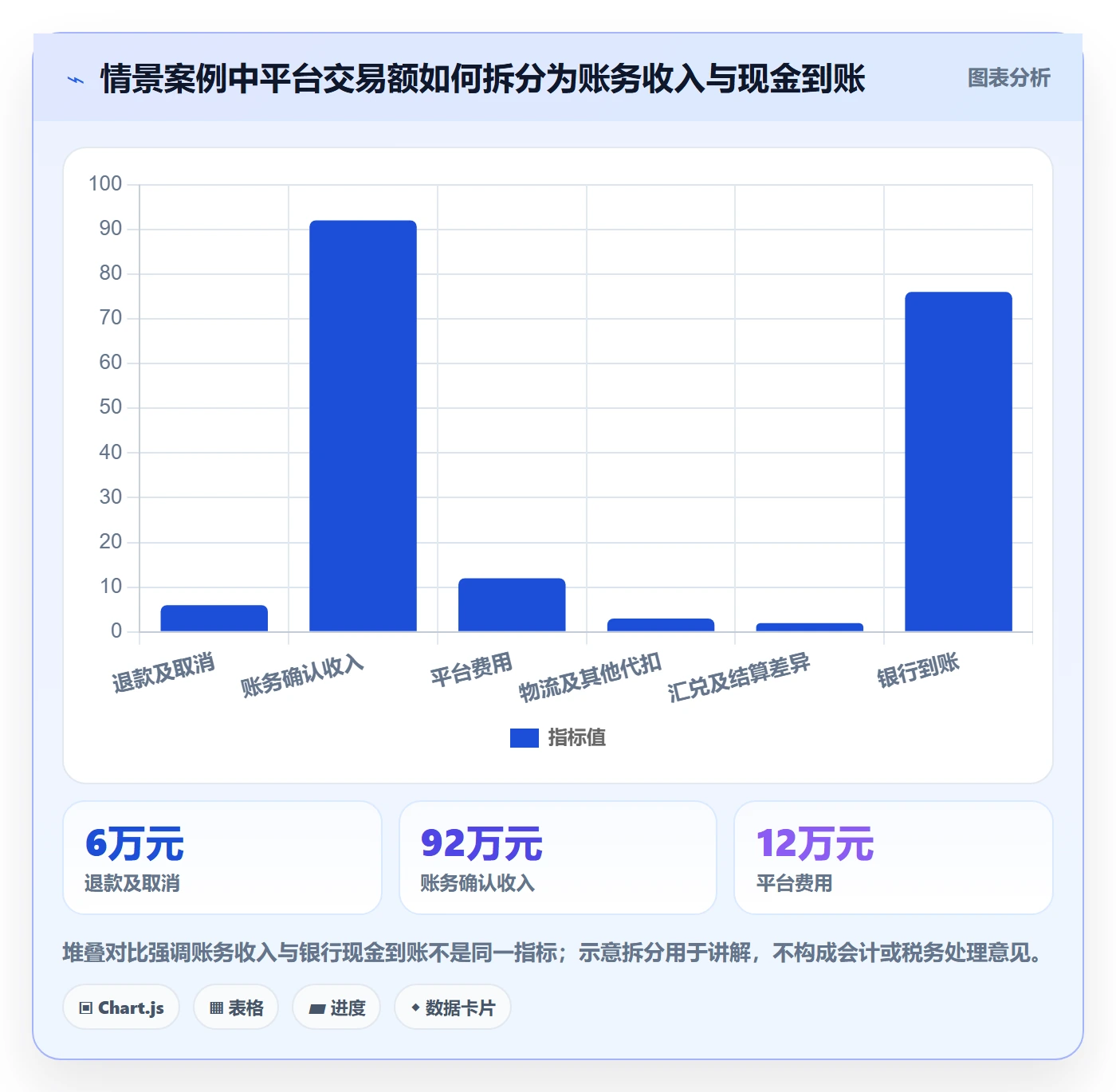Click the 物流及其他代扣 x-axis label
This screenshot has height=1092, width=1116.
(590, 678)
